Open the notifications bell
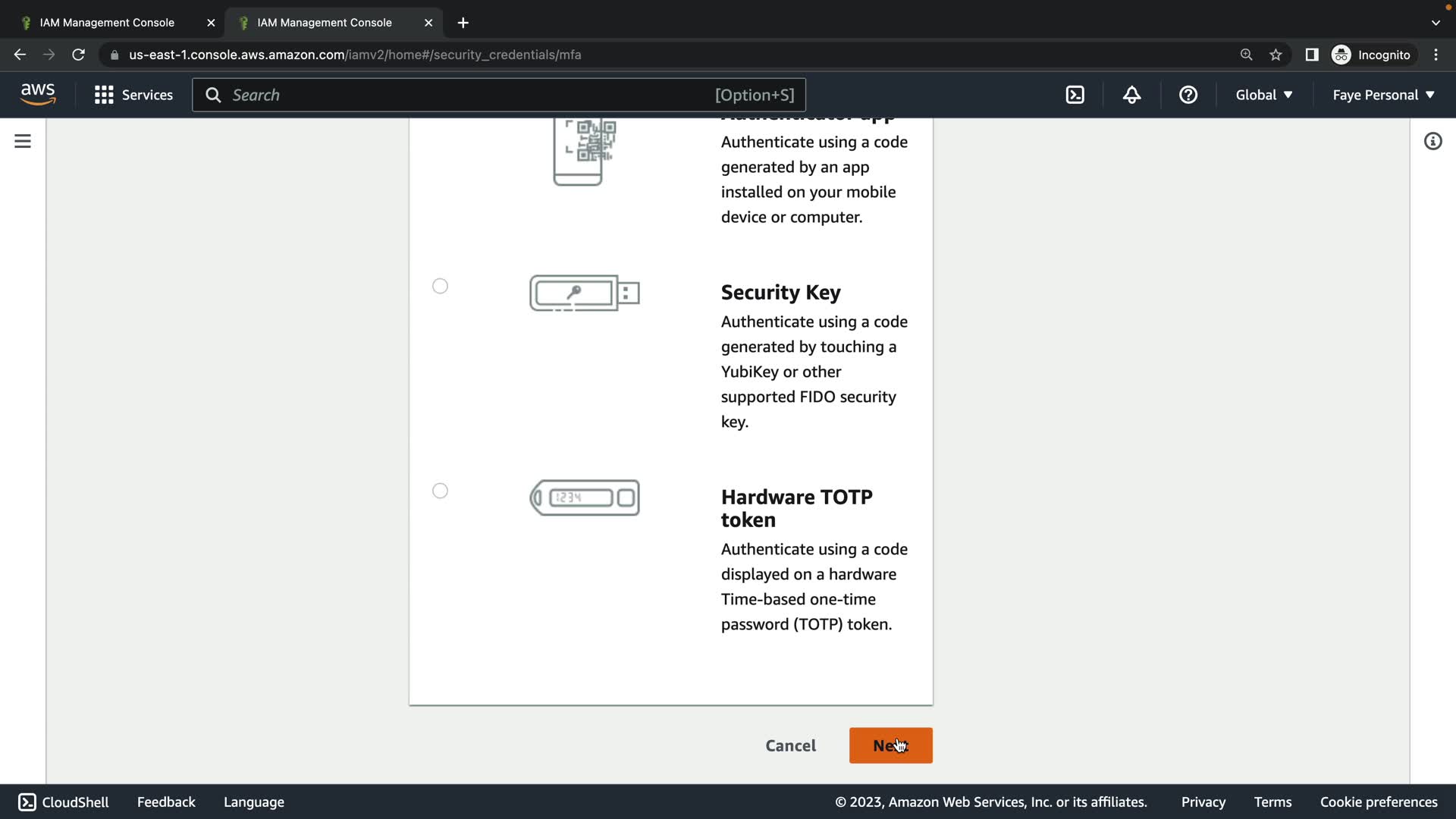1456x819 pixels. [1131, 95]
